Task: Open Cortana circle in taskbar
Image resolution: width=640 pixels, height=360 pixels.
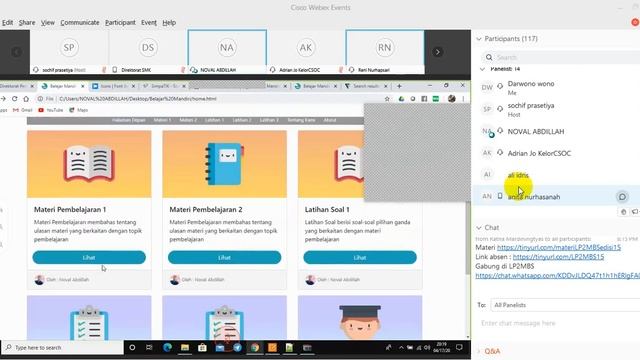Action: [x=132, y=348]
